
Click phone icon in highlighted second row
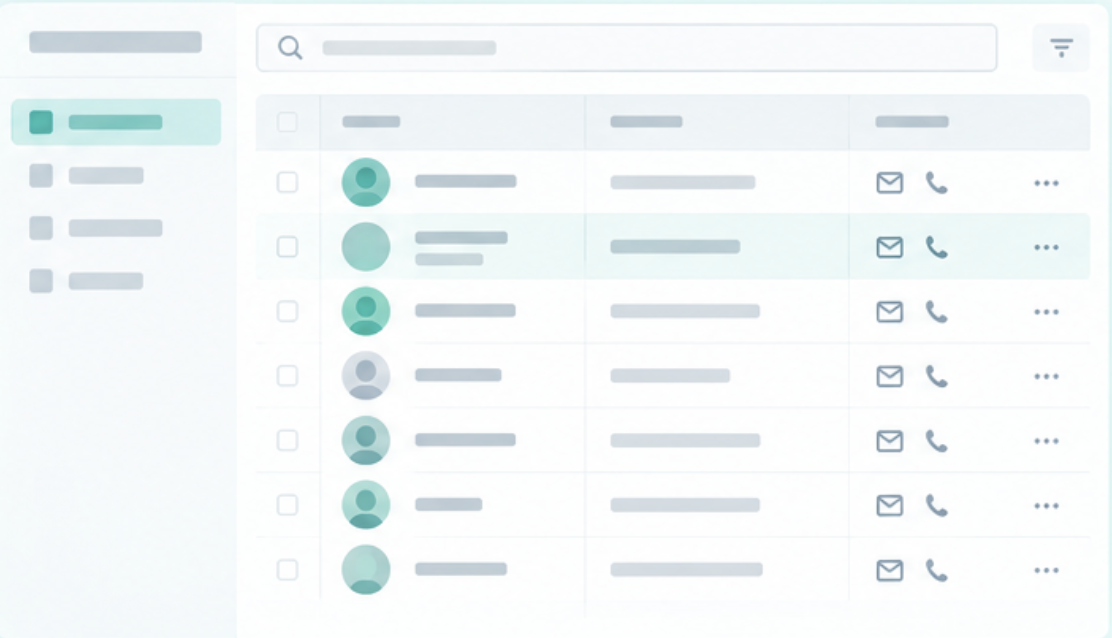[x=936, y=247]
